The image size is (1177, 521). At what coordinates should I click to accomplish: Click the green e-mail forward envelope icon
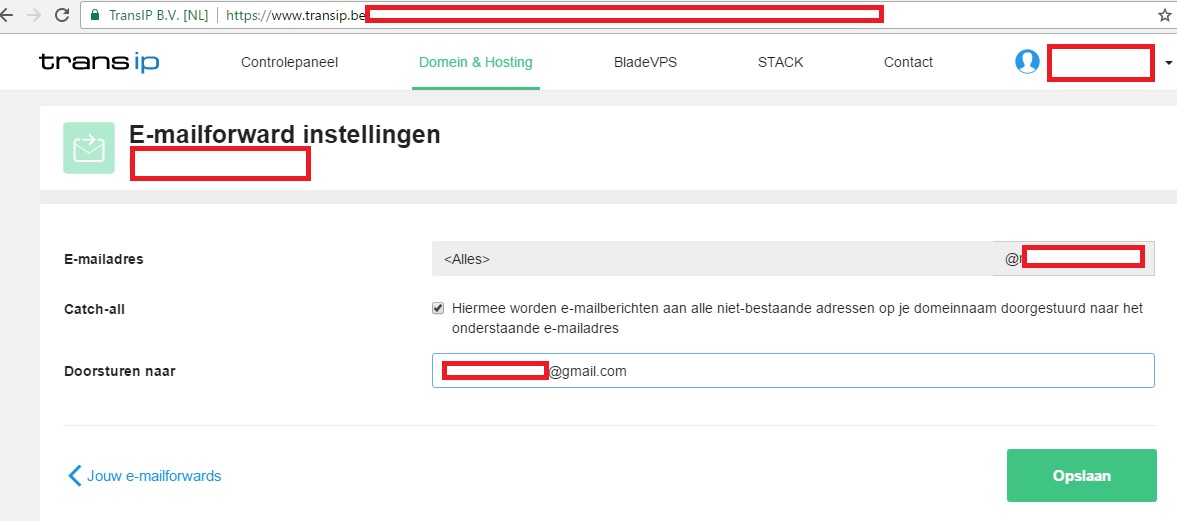88,148
